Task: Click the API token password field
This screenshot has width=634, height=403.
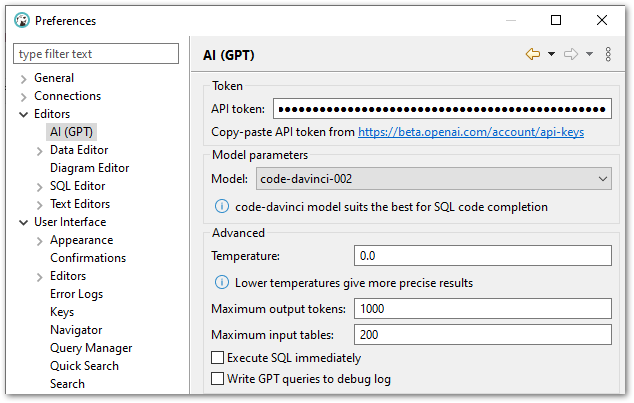Action: pyautogui.click(x=442, y=109)
